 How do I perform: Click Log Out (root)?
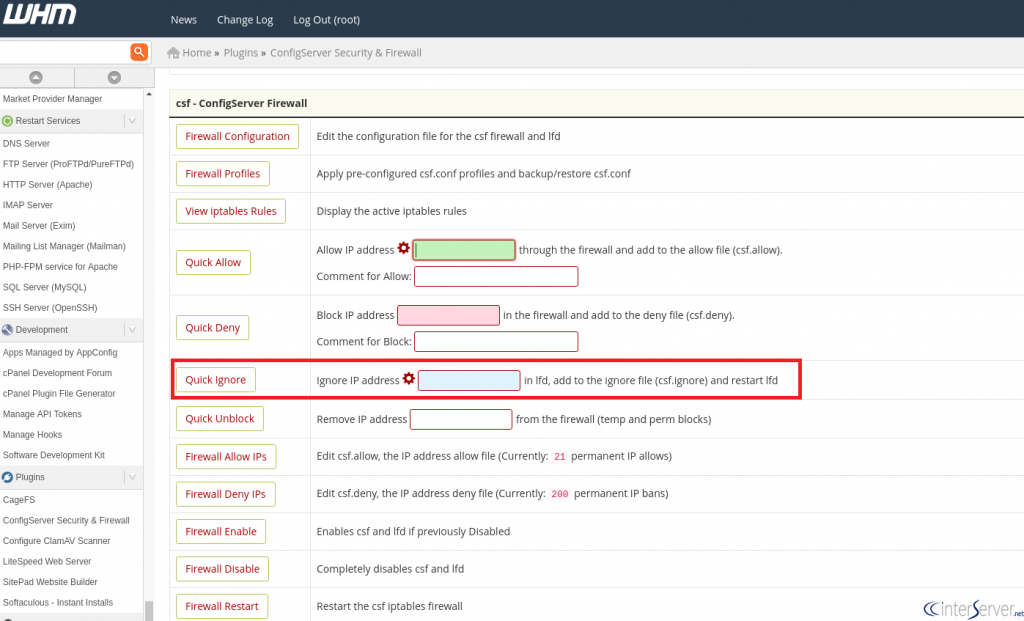click(327, 20)
